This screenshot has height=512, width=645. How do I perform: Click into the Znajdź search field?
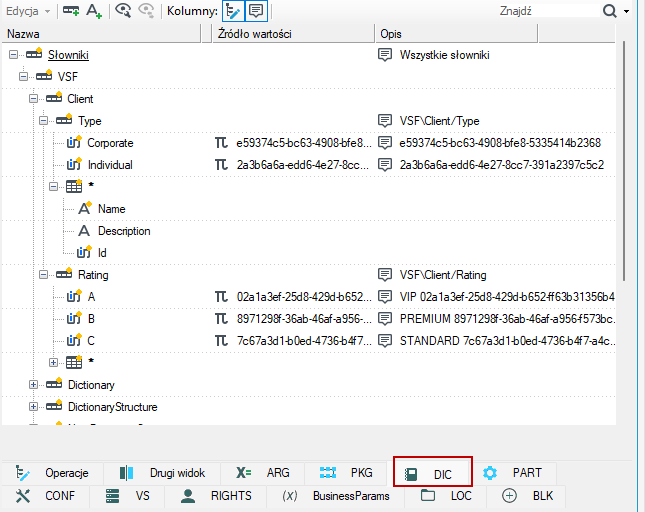[x=549, y=11]
